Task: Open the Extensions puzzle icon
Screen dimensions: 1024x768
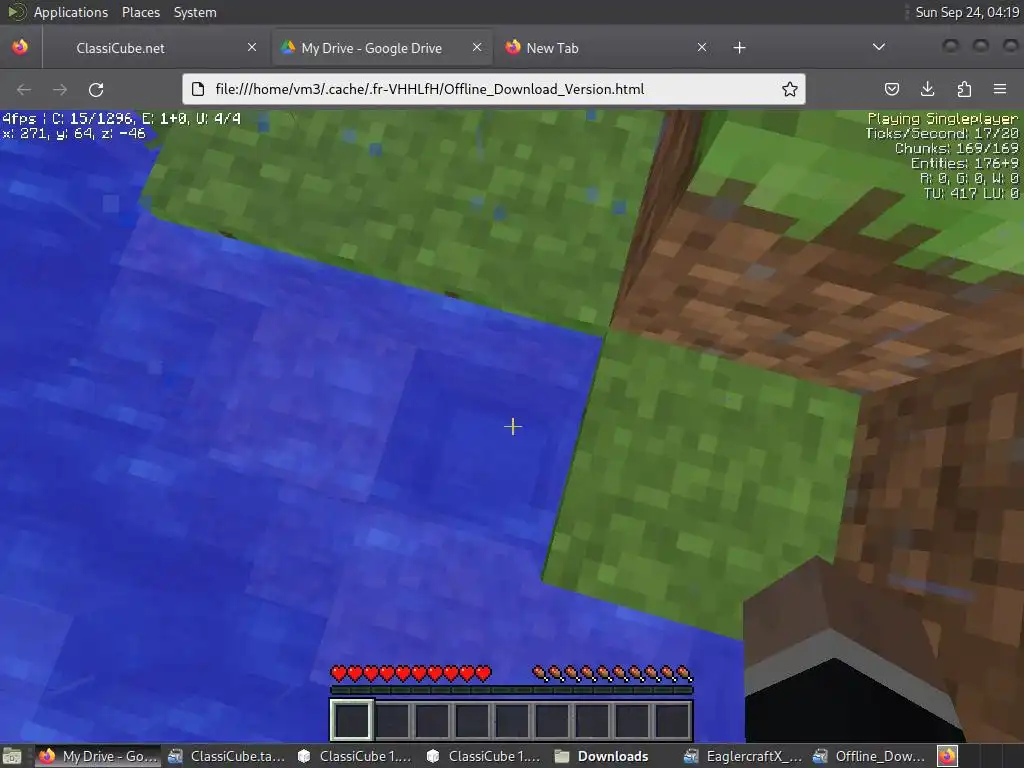Action: pos(964,89)
